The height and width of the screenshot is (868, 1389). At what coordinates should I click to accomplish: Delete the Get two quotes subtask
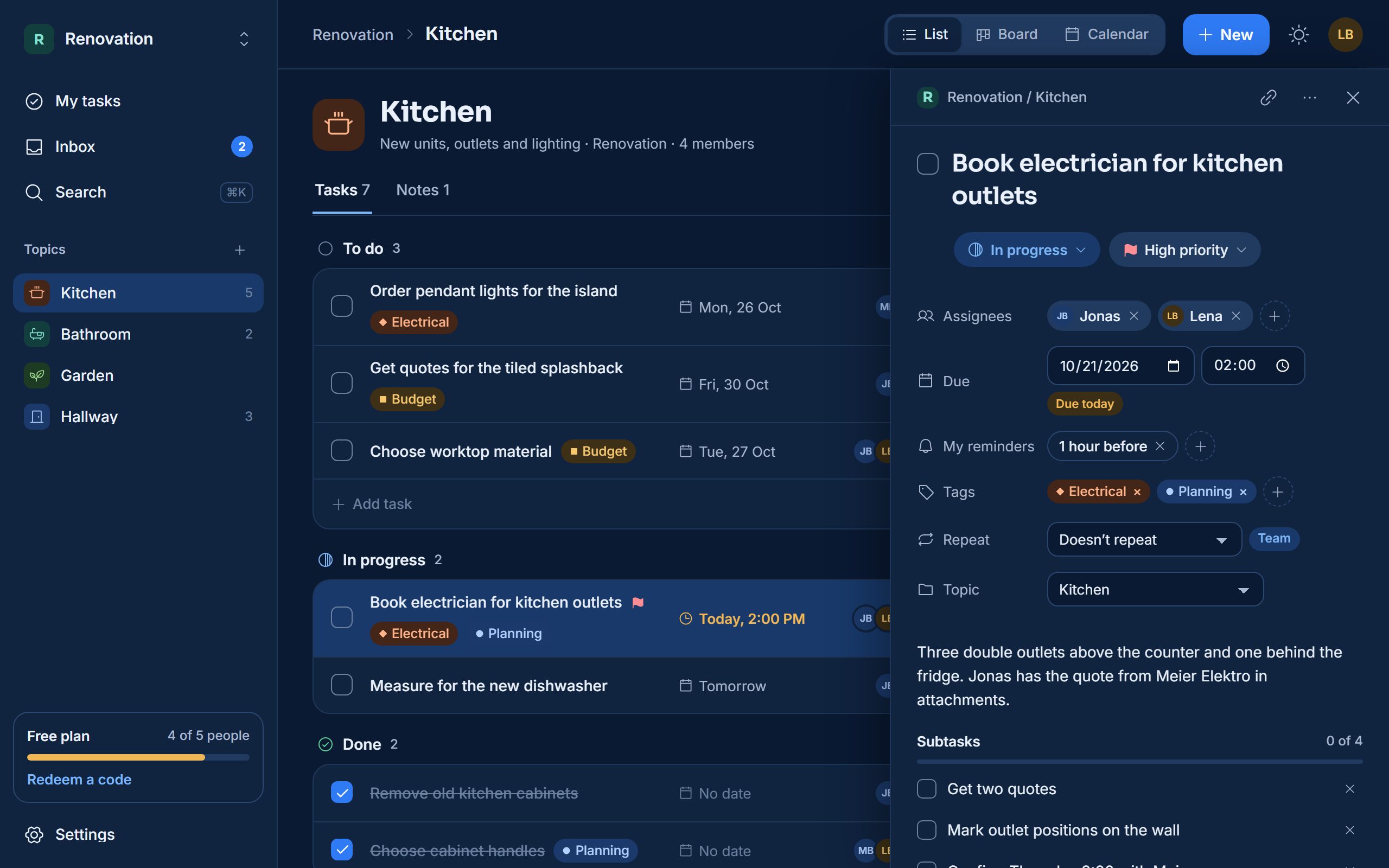tap(1349, 789)
